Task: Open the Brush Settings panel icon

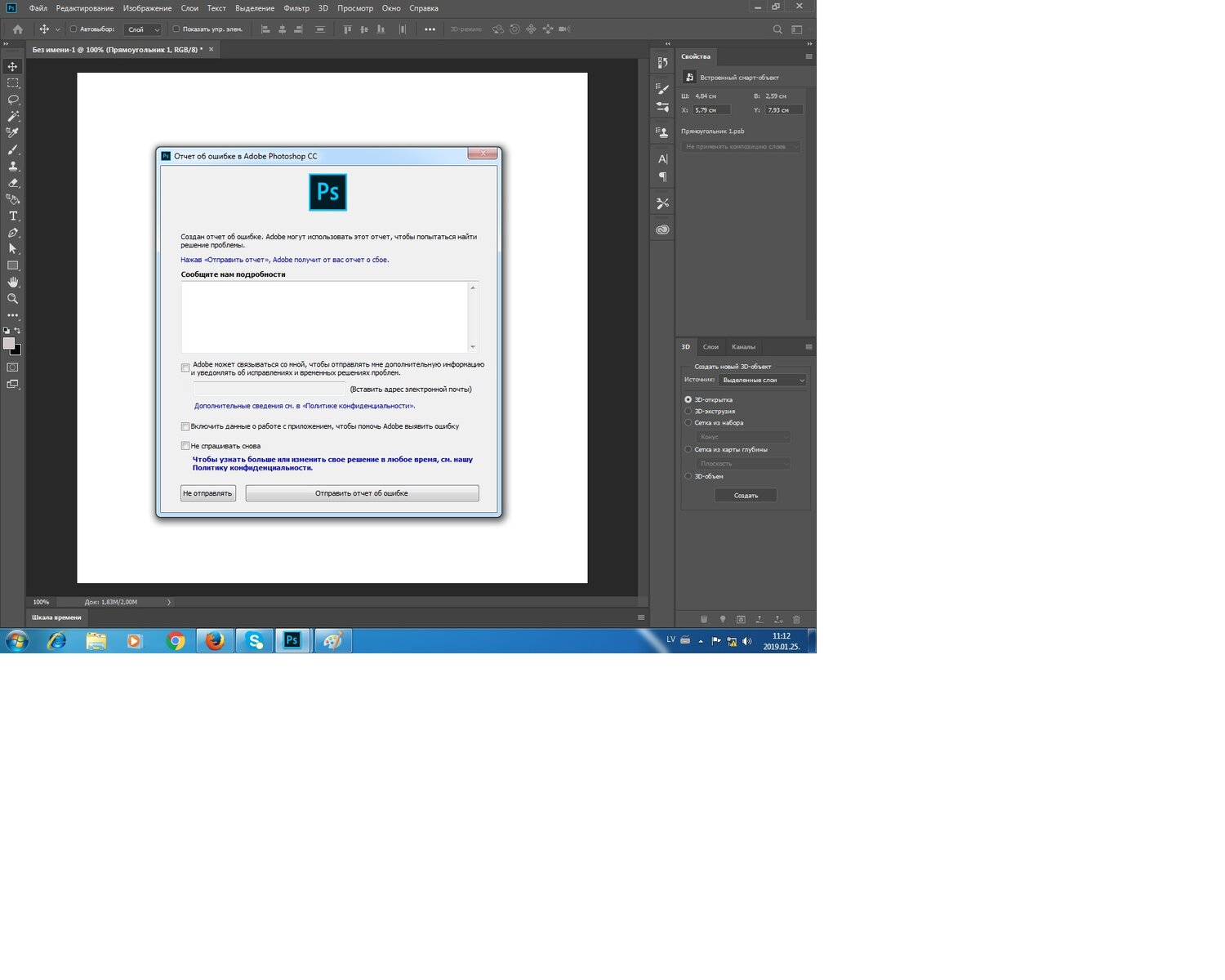Action: (x=662, y=106)
